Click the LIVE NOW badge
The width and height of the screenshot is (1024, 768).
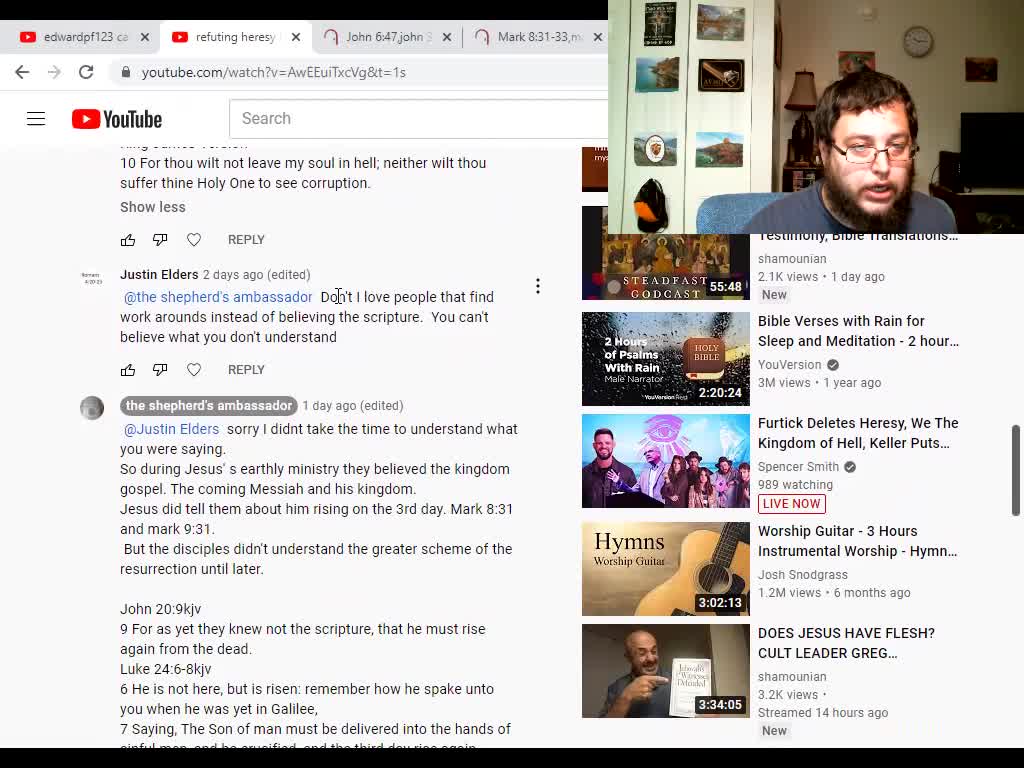(x=792, y=504)
